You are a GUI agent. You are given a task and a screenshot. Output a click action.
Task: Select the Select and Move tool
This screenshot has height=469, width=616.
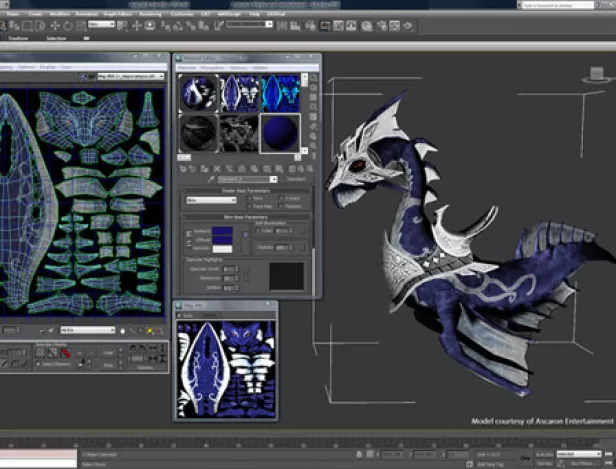pos(55,26)
